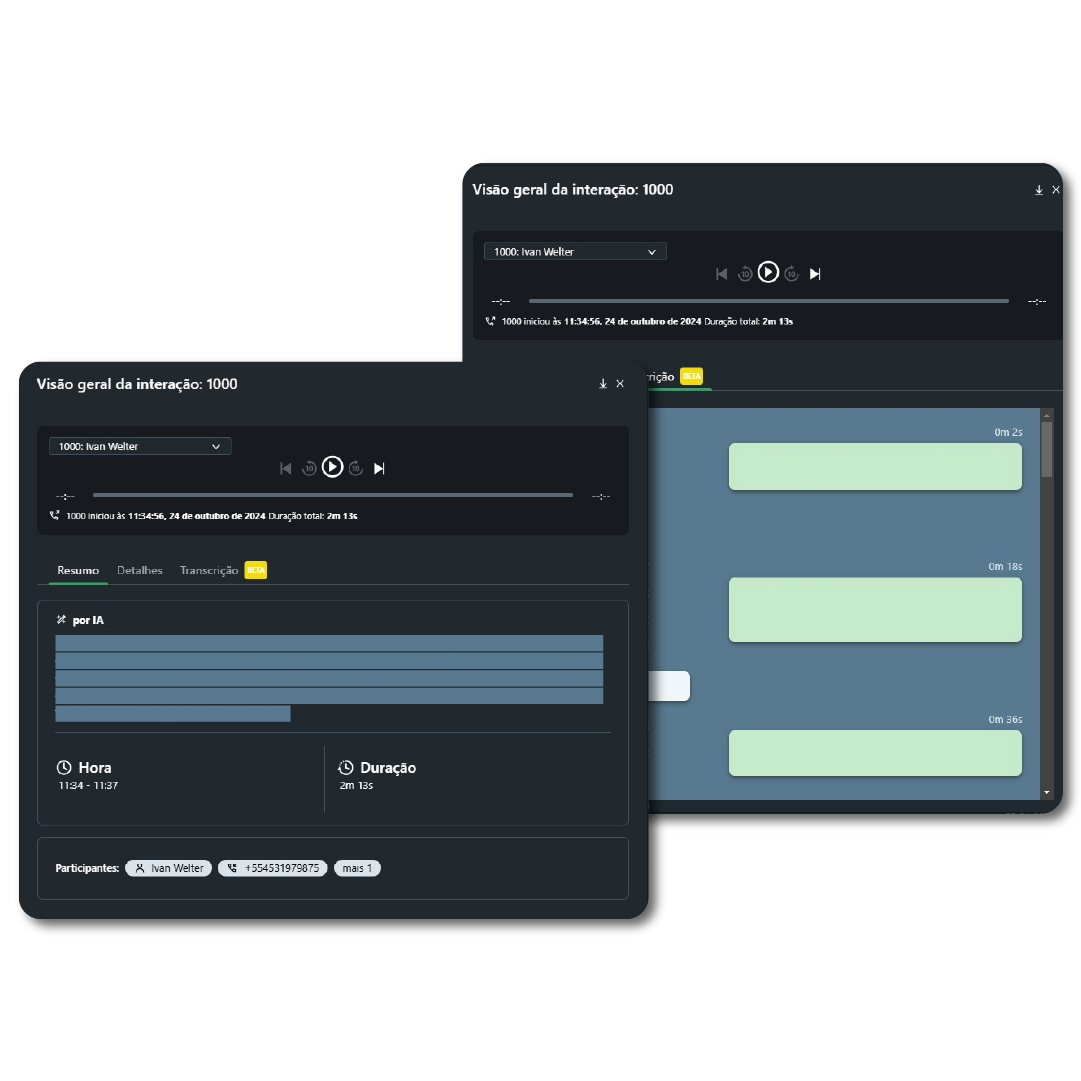Rewind 10 seconds in the front summary panel

(309, 468)
